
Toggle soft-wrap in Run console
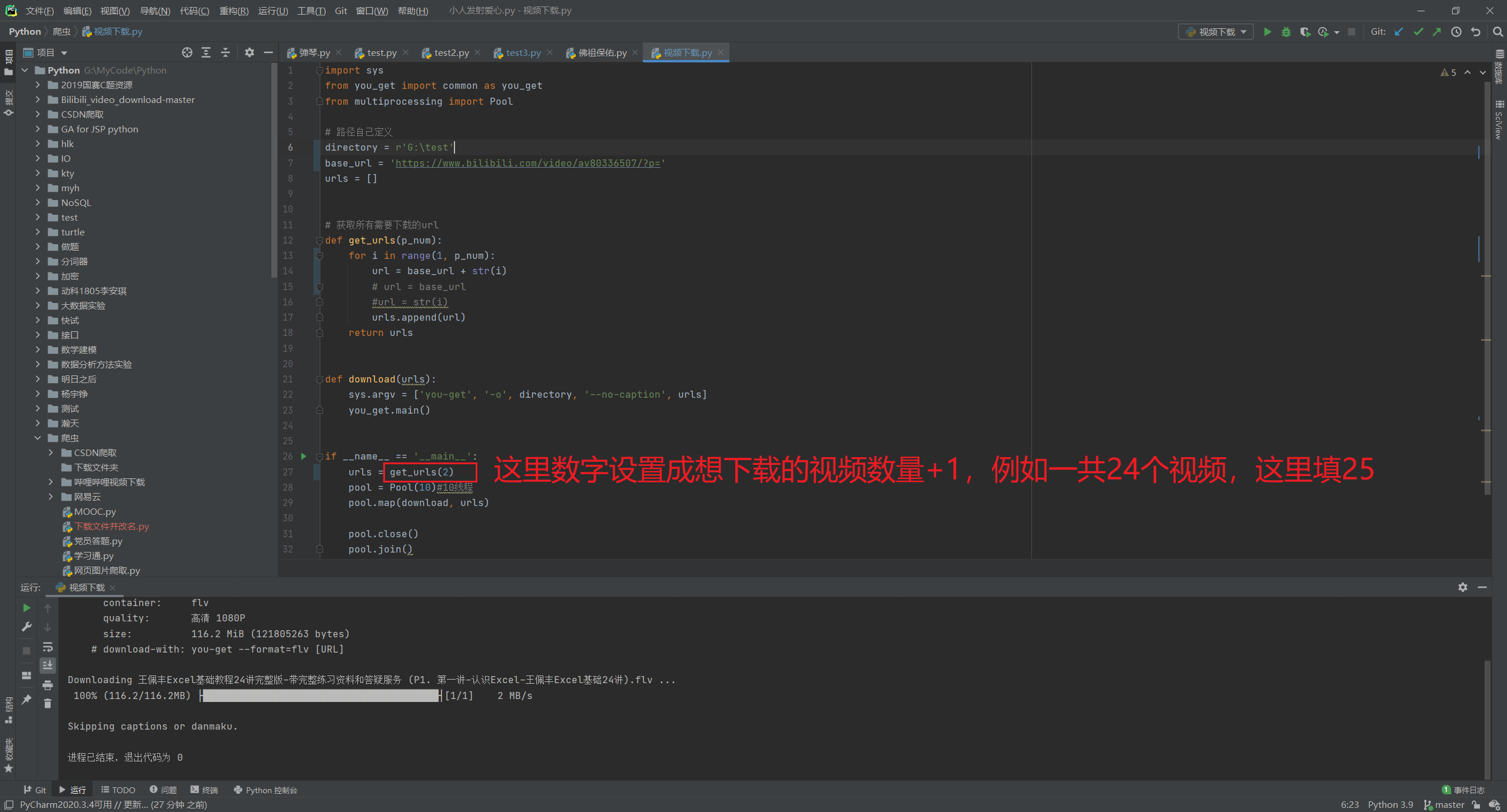coord(48,647)
